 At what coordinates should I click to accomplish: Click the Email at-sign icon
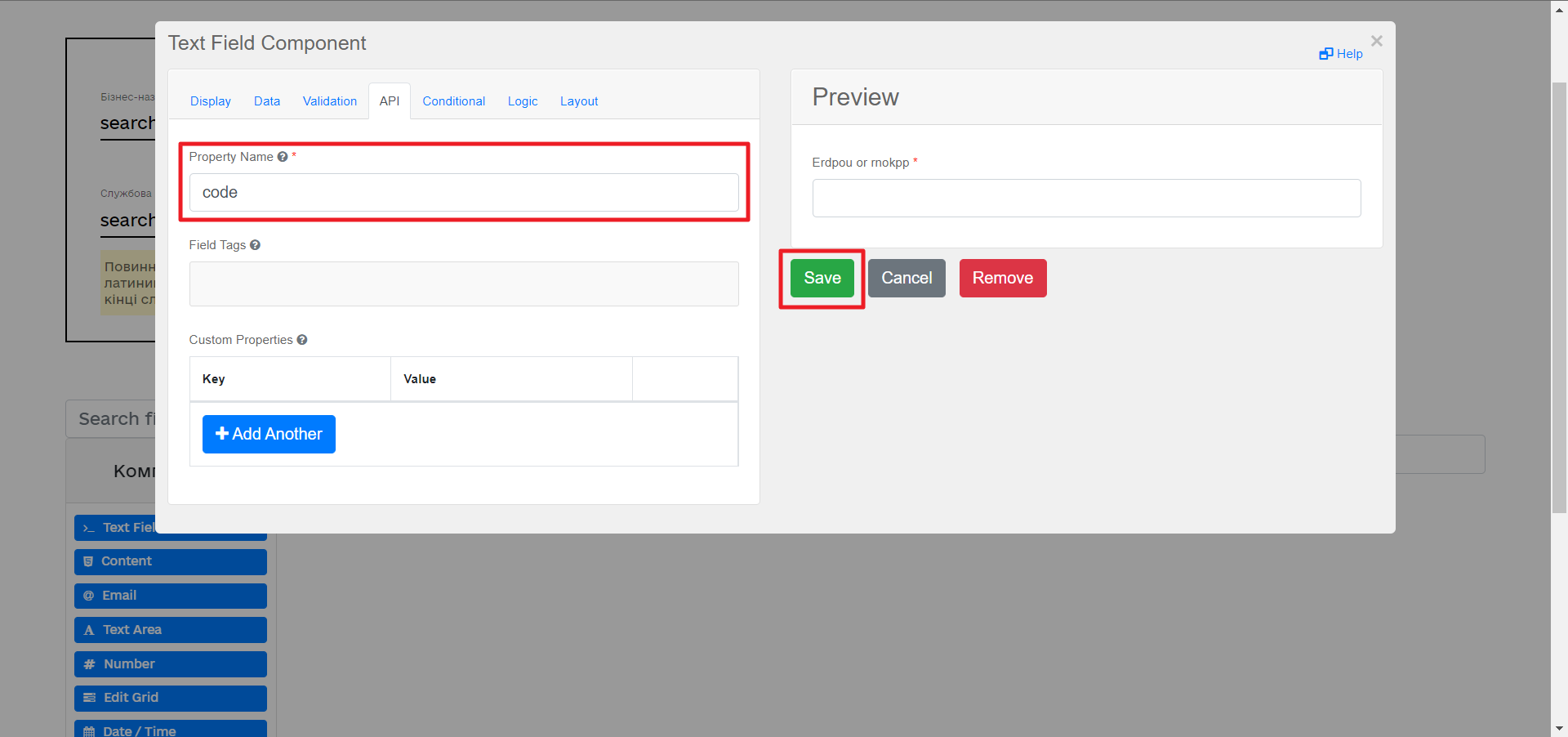coord(89,596)
